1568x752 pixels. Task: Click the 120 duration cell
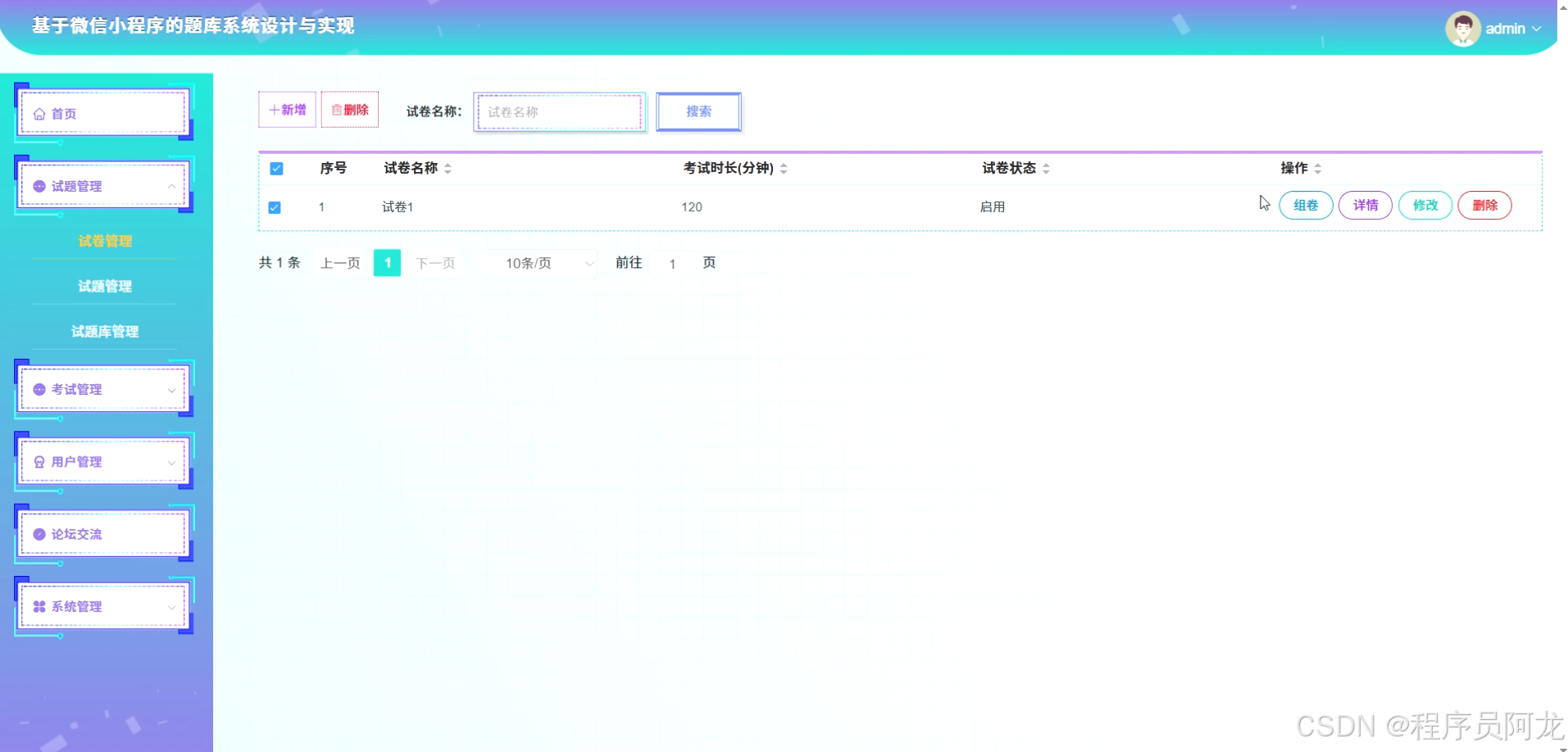tap(692, 207)
